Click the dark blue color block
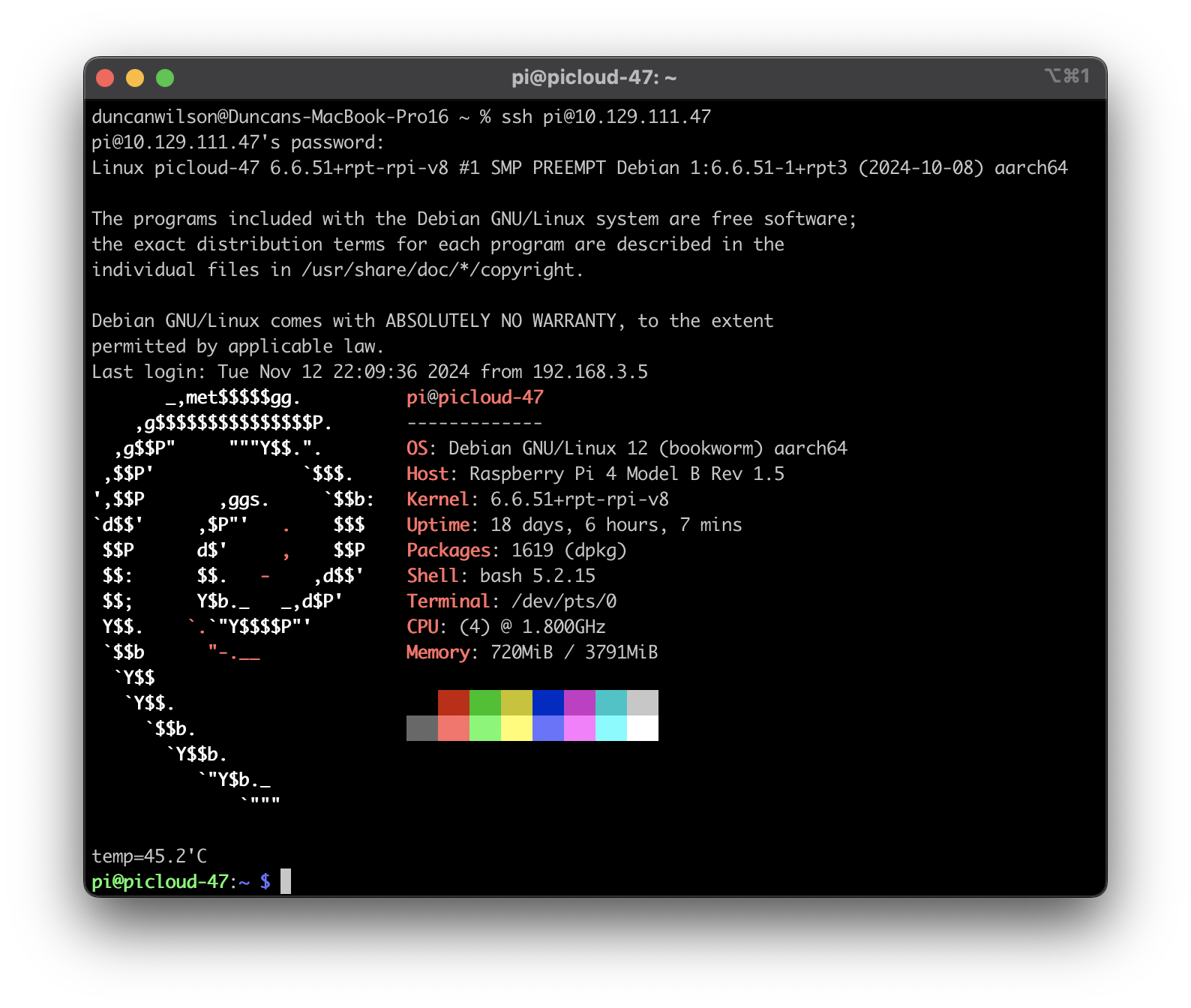The image size is (1191, 1008). [x=548, y=703]
